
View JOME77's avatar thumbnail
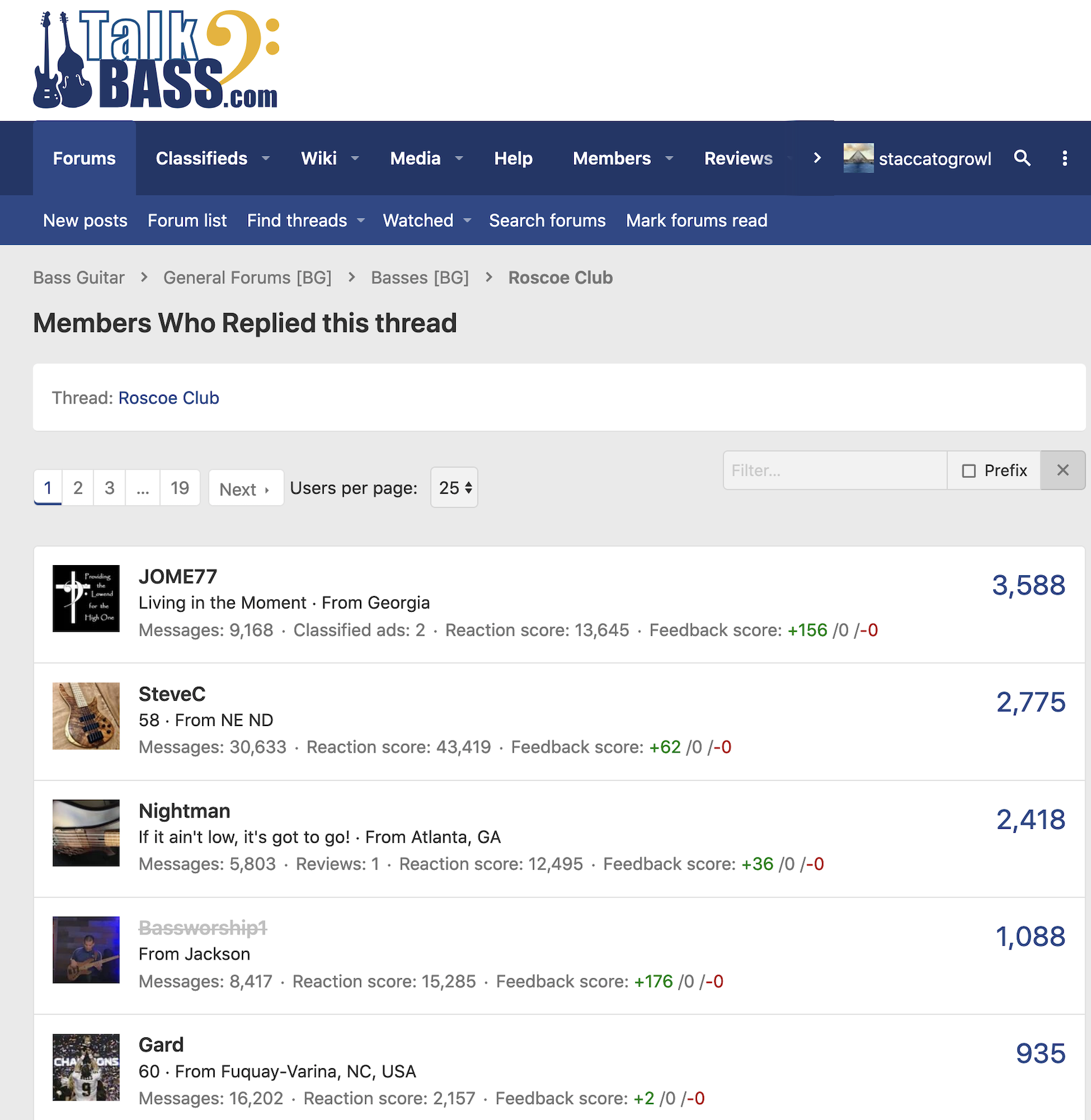[86, 599]
